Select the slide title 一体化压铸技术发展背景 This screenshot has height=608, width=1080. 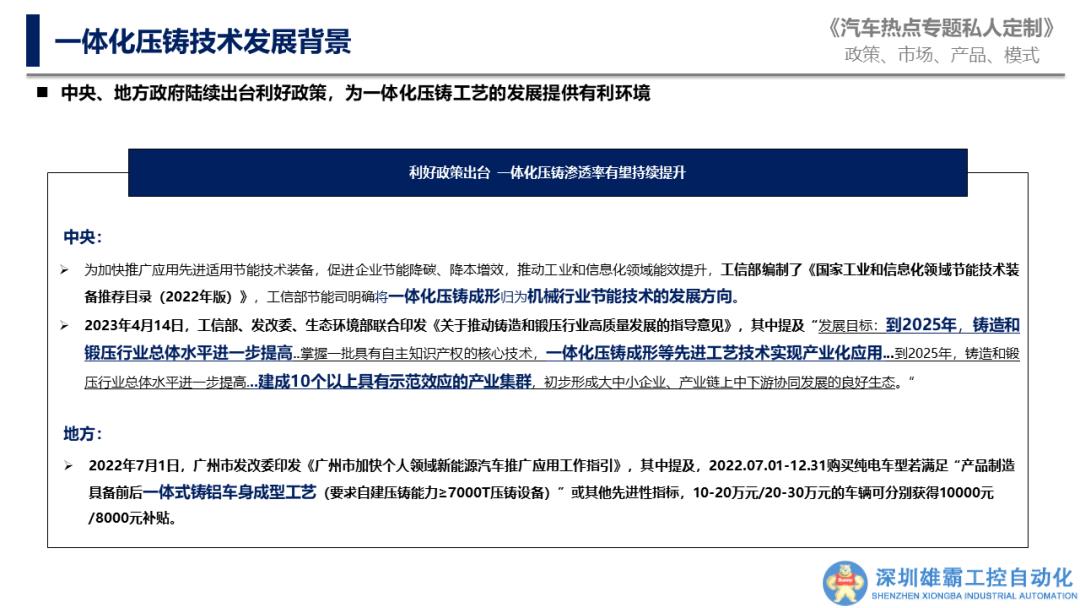(x=203, y=41)
